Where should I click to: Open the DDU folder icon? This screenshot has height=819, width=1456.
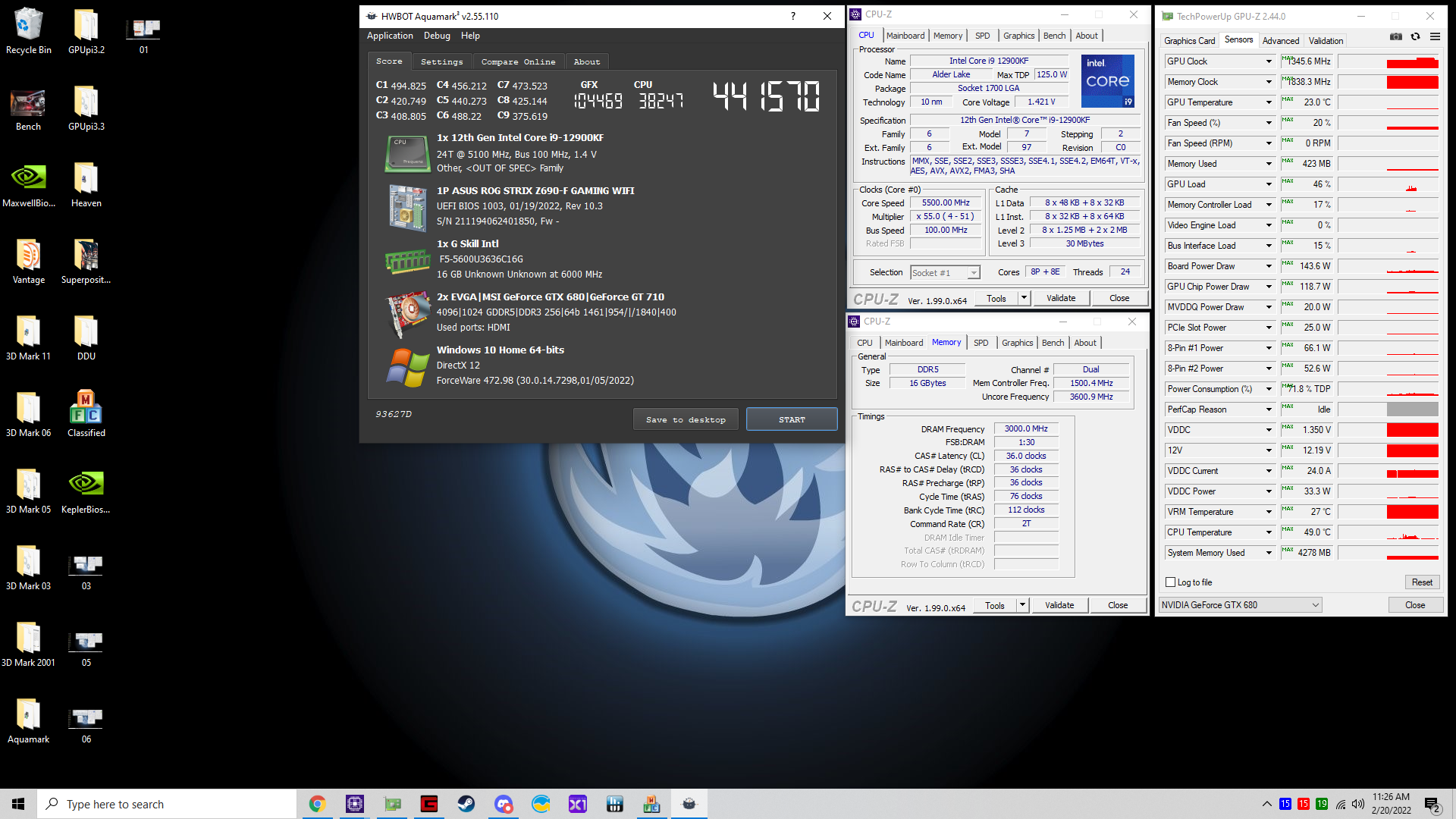pos(86,337)
